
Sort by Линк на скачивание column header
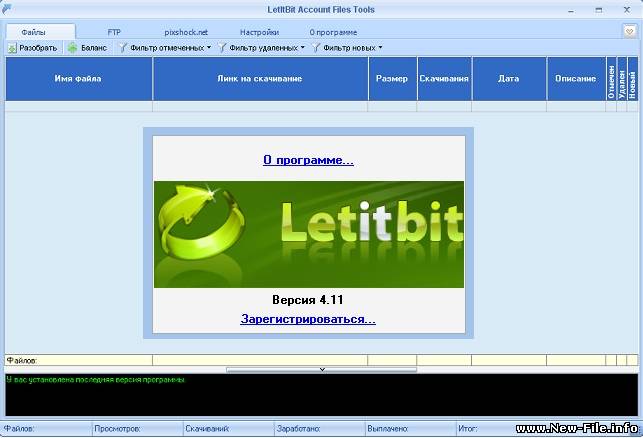pyautogui.click(x=260, y=78)
